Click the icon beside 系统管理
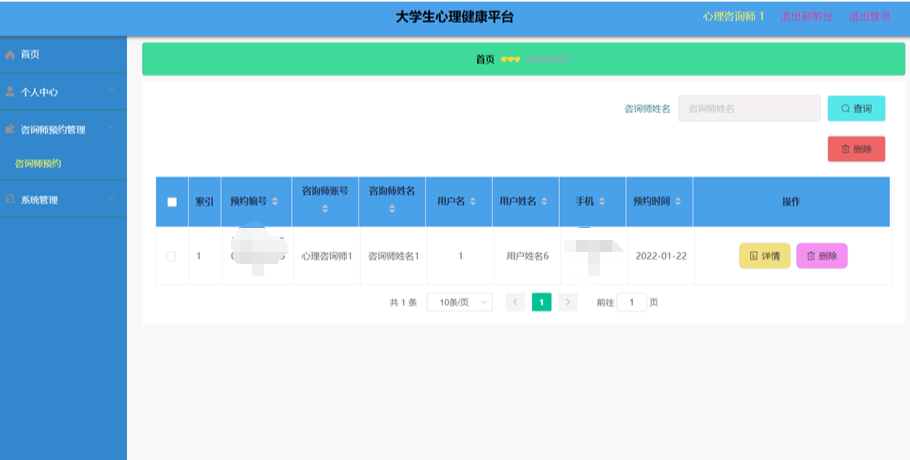This screenshot has height=460, width=910. point(10,199)
